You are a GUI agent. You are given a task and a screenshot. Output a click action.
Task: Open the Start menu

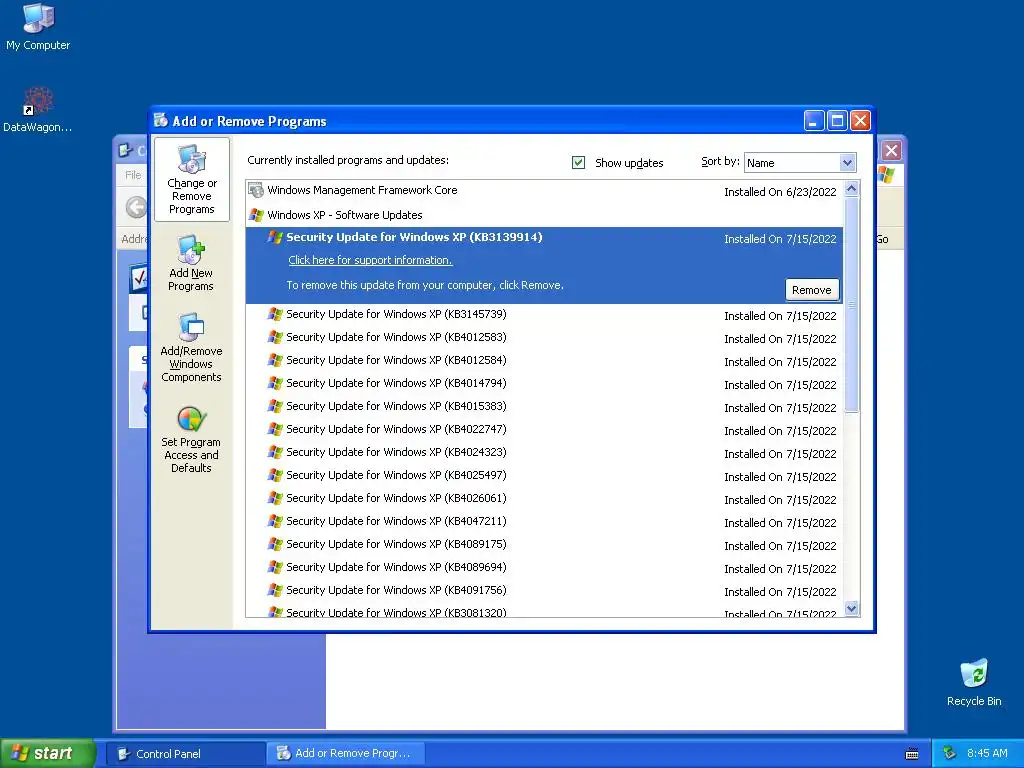coord(48,753)
